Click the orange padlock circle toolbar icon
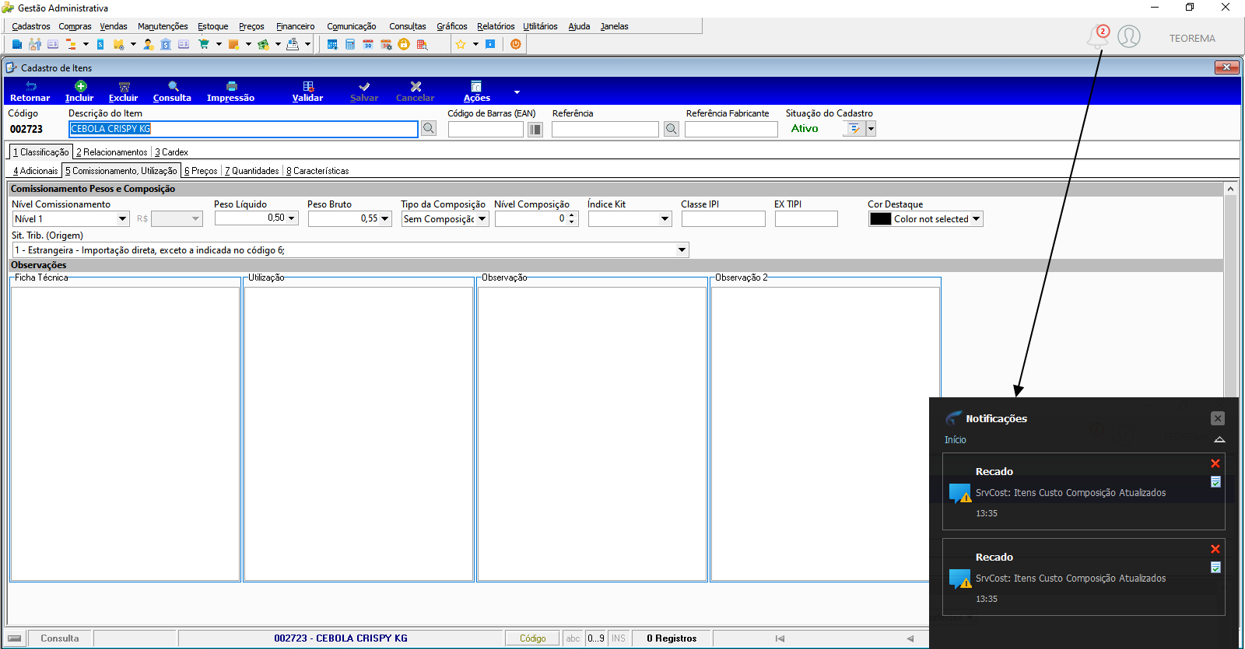The image size is (1245, 649). (404, 44)
